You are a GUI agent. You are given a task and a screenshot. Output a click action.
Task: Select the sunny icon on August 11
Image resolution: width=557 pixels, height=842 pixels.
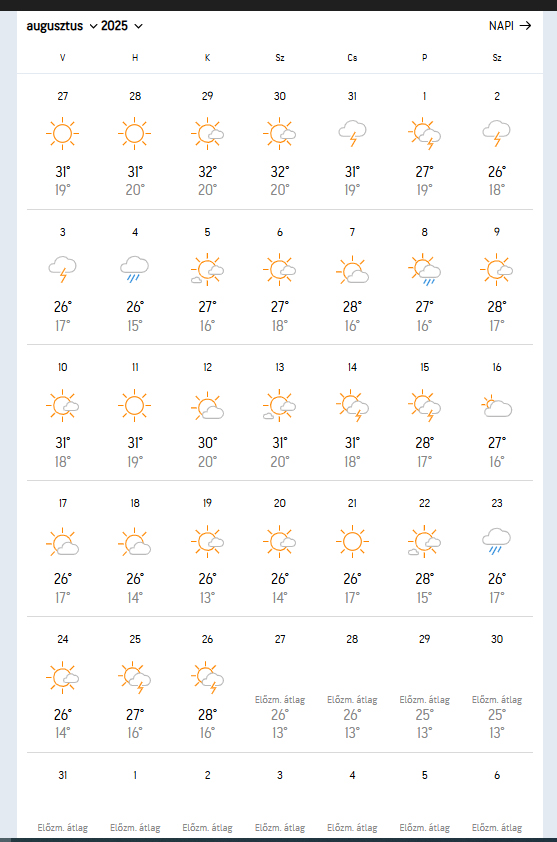coord(135,405)
